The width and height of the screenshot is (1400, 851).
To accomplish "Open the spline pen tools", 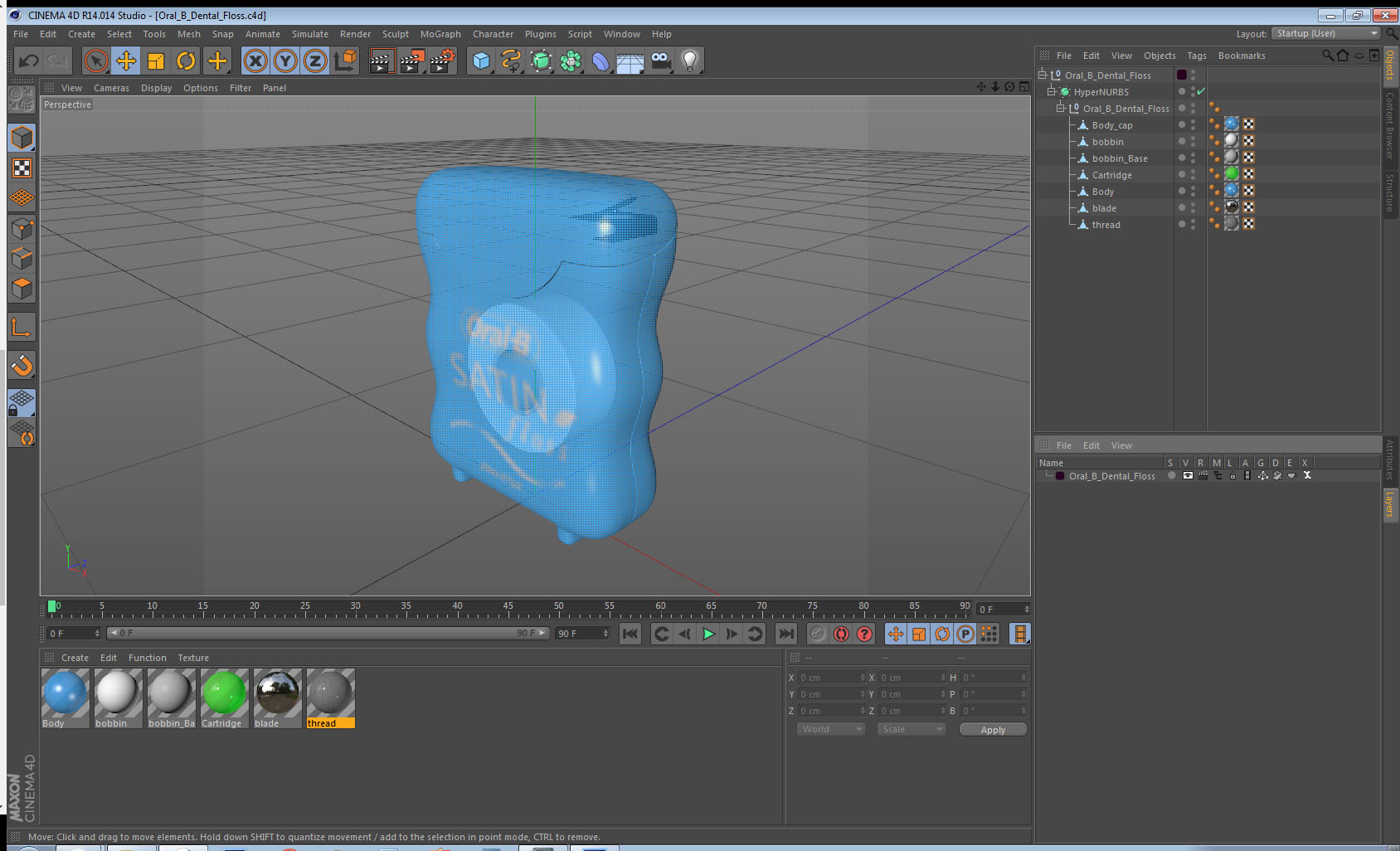I will click(x=511, y=61).
